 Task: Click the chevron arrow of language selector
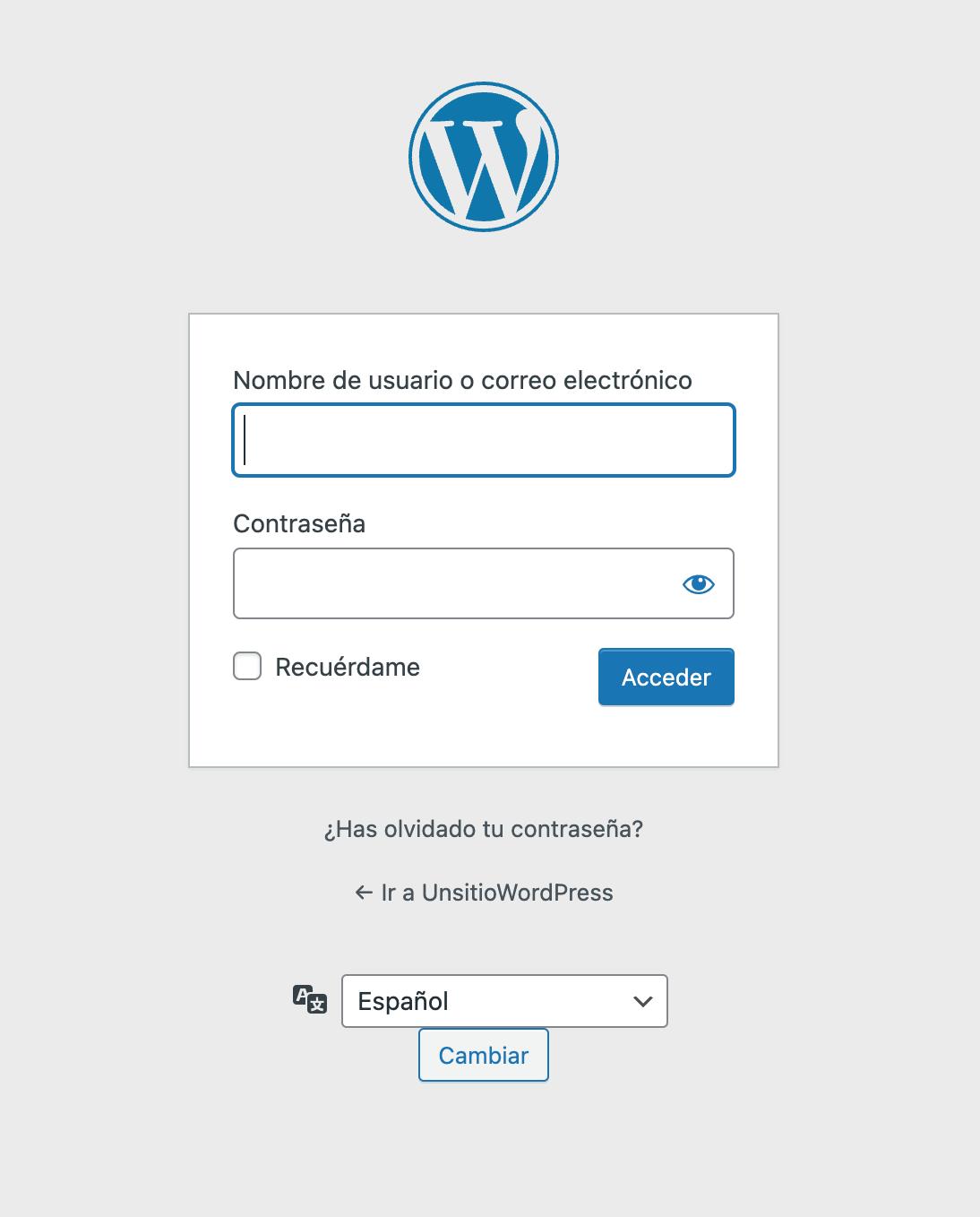pos(642,1001)
